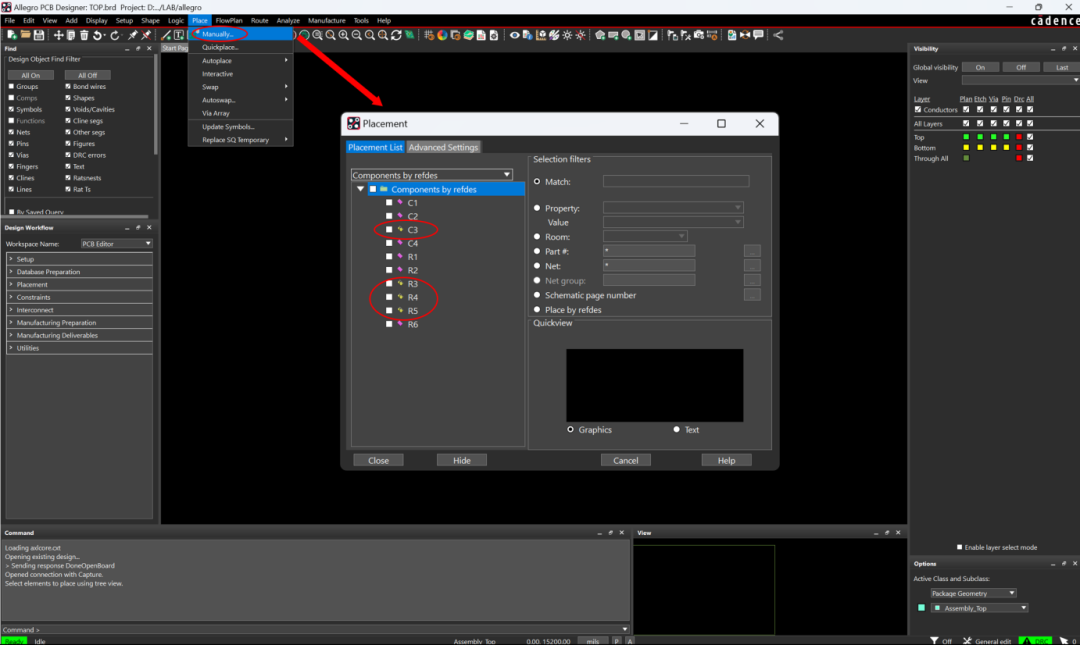Click the All Off find filter button
Viewport: 1080px width, 645px height.
pos(87,75)
